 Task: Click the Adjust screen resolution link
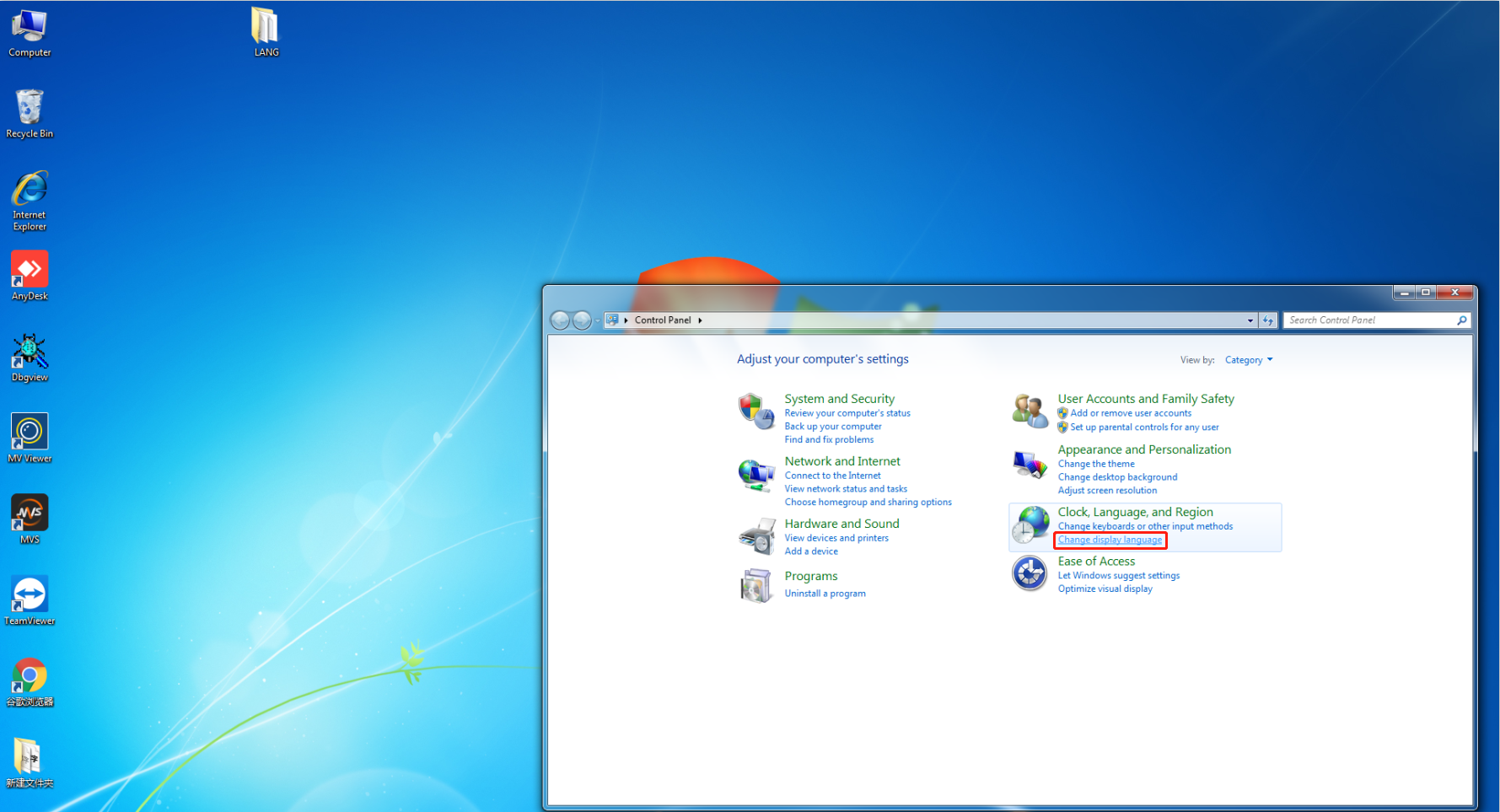pyautogui.click(x=1107, y=491)
